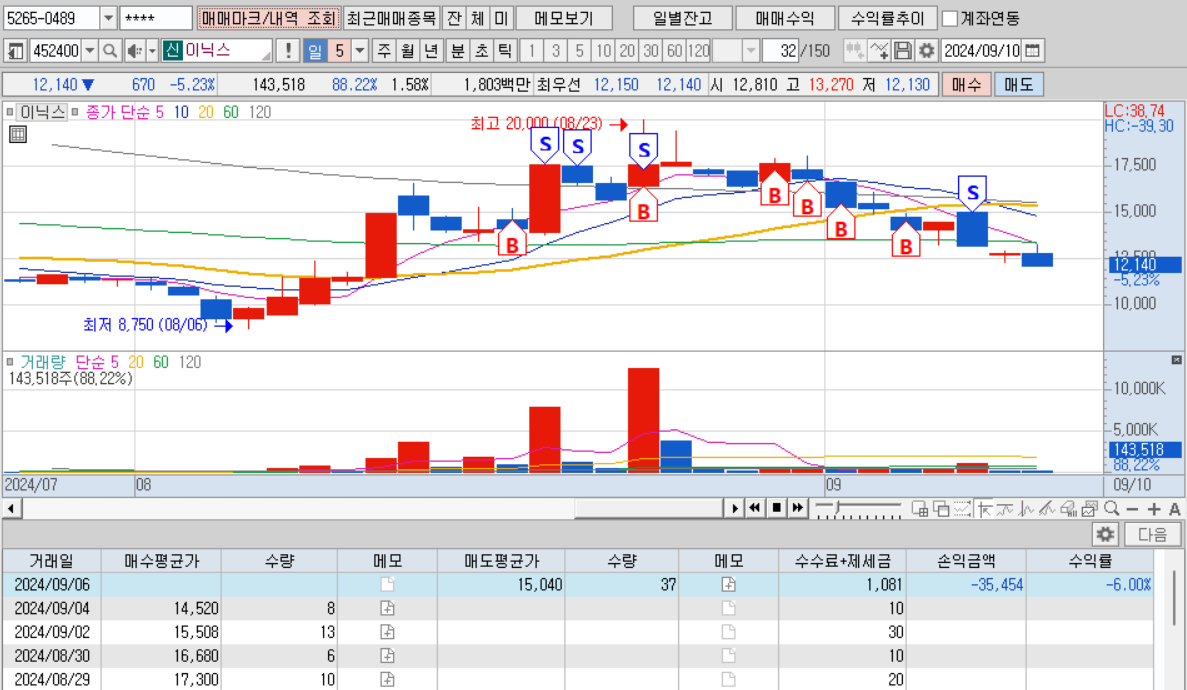
Task: Select the 잔 tab
Action: (x=453, y=18)
